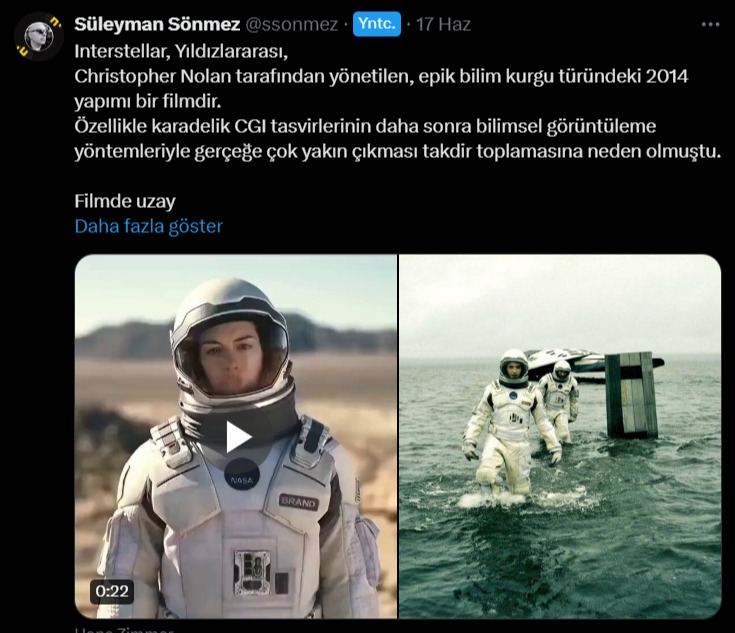The height and width of the screenshot is (633, 735).
Task: Click the spacecraft in the water image
Action: 592,365
